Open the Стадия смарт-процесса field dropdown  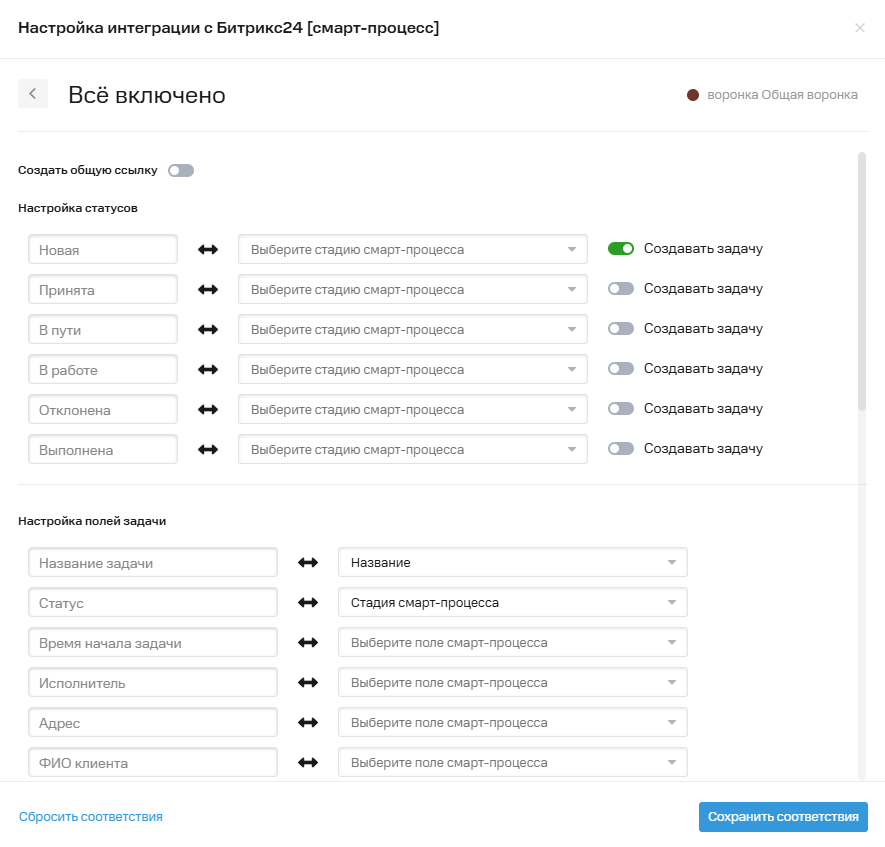coord(512,603)
